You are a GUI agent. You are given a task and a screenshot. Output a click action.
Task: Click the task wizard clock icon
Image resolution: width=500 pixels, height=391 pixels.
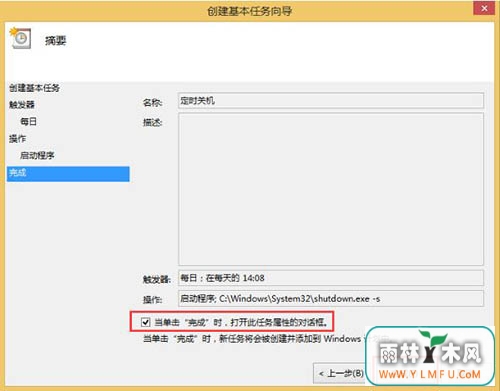coord(20,38)
